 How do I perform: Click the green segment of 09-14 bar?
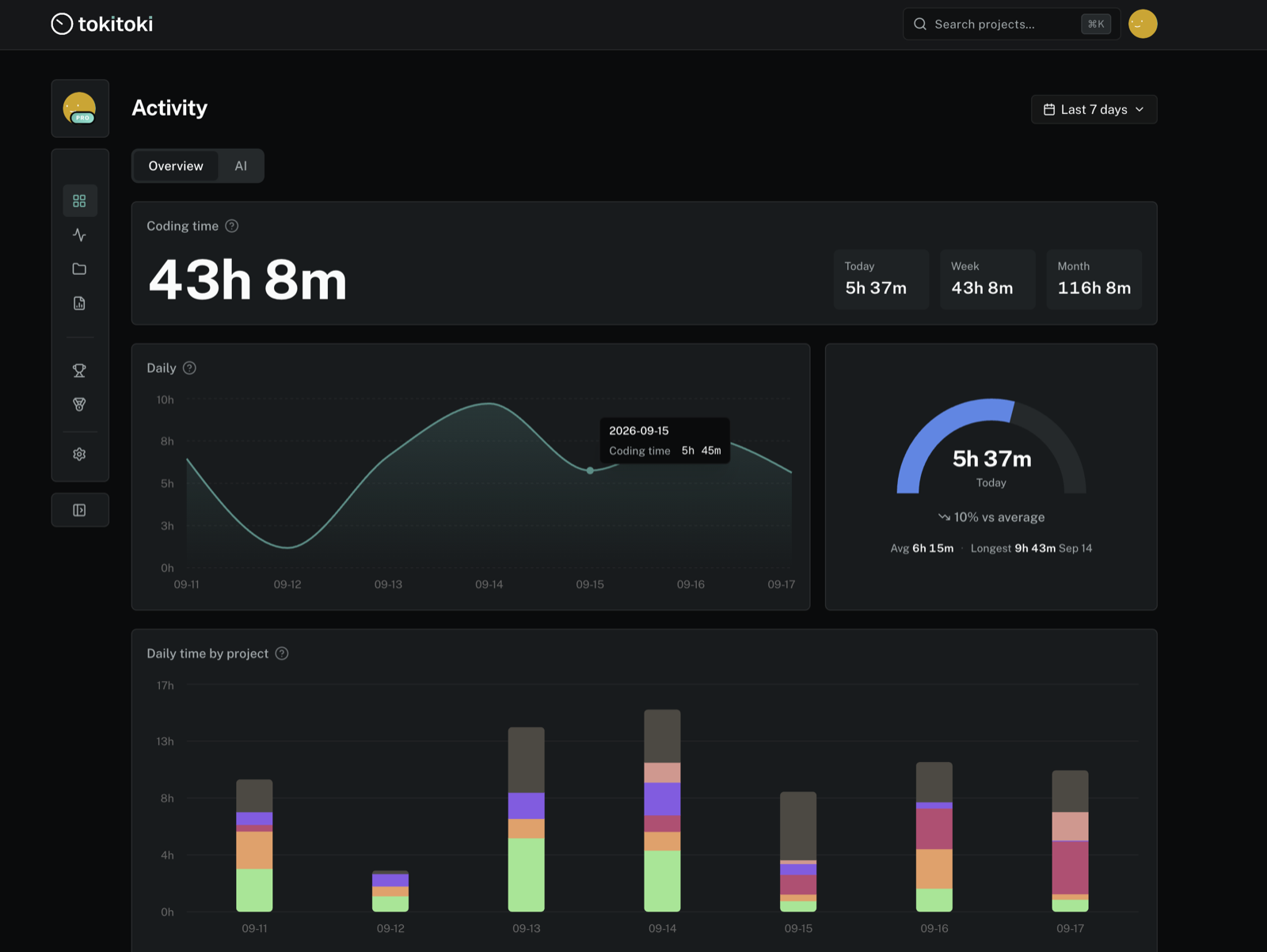click(x=662, y=881)
